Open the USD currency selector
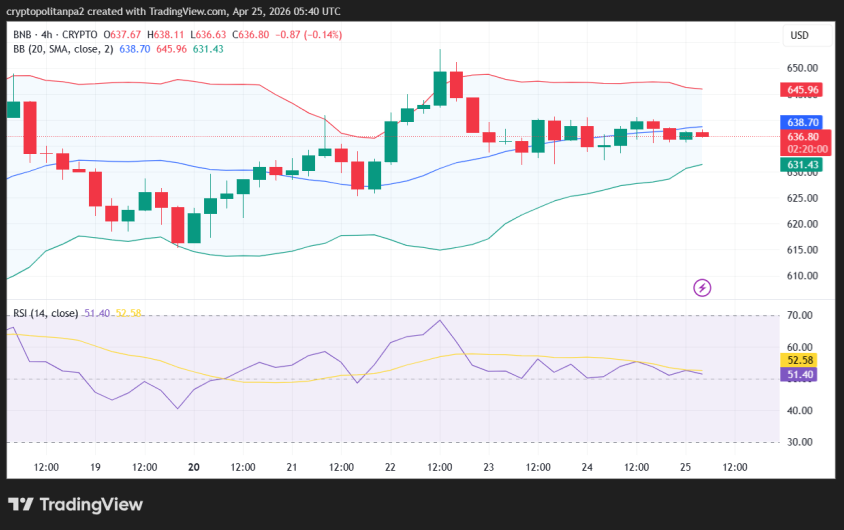844x530 pixels. coord(799,35)
